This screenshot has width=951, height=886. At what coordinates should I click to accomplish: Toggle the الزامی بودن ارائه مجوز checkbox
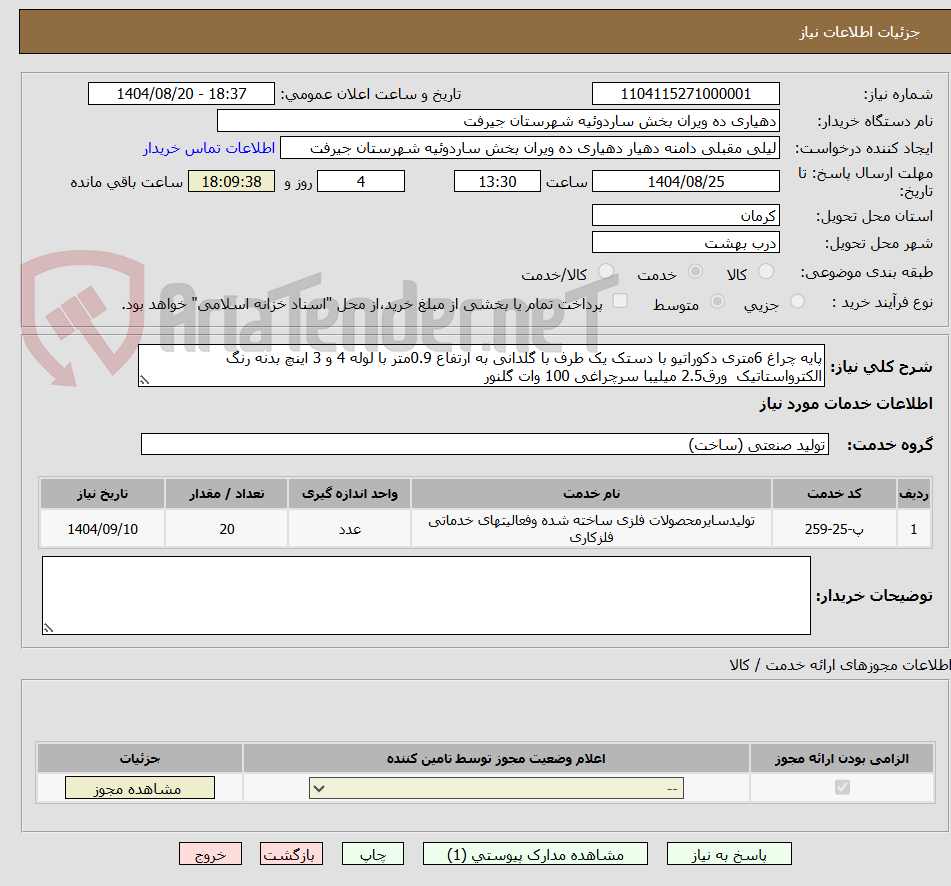(x=842, y=787)
